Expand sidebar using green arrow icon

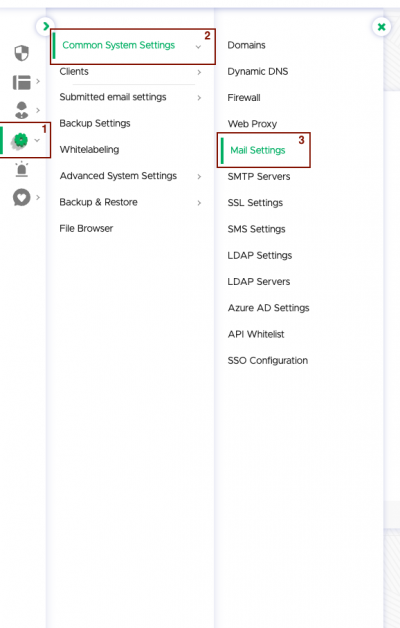pyautogui.click(x=46, y=26)
